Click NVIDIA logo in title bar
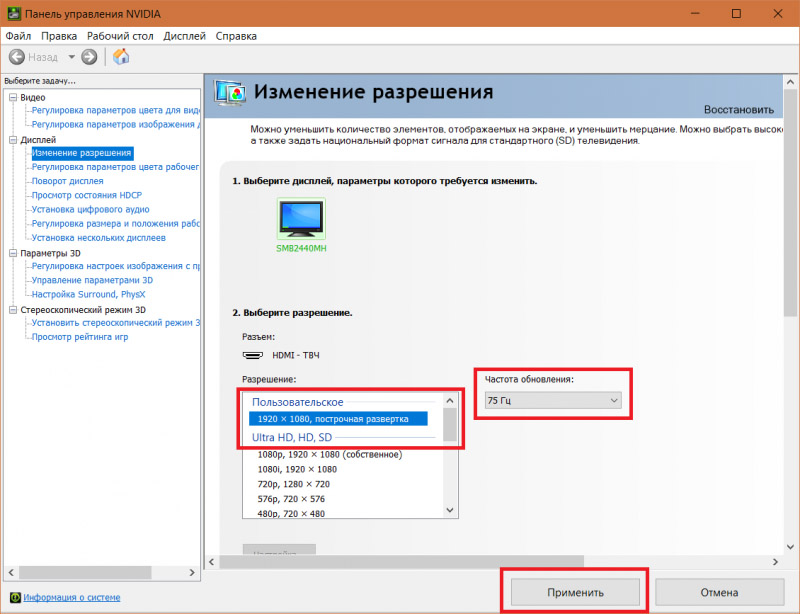This screenshot has width=800, height=614. click(x=14, y=13)
